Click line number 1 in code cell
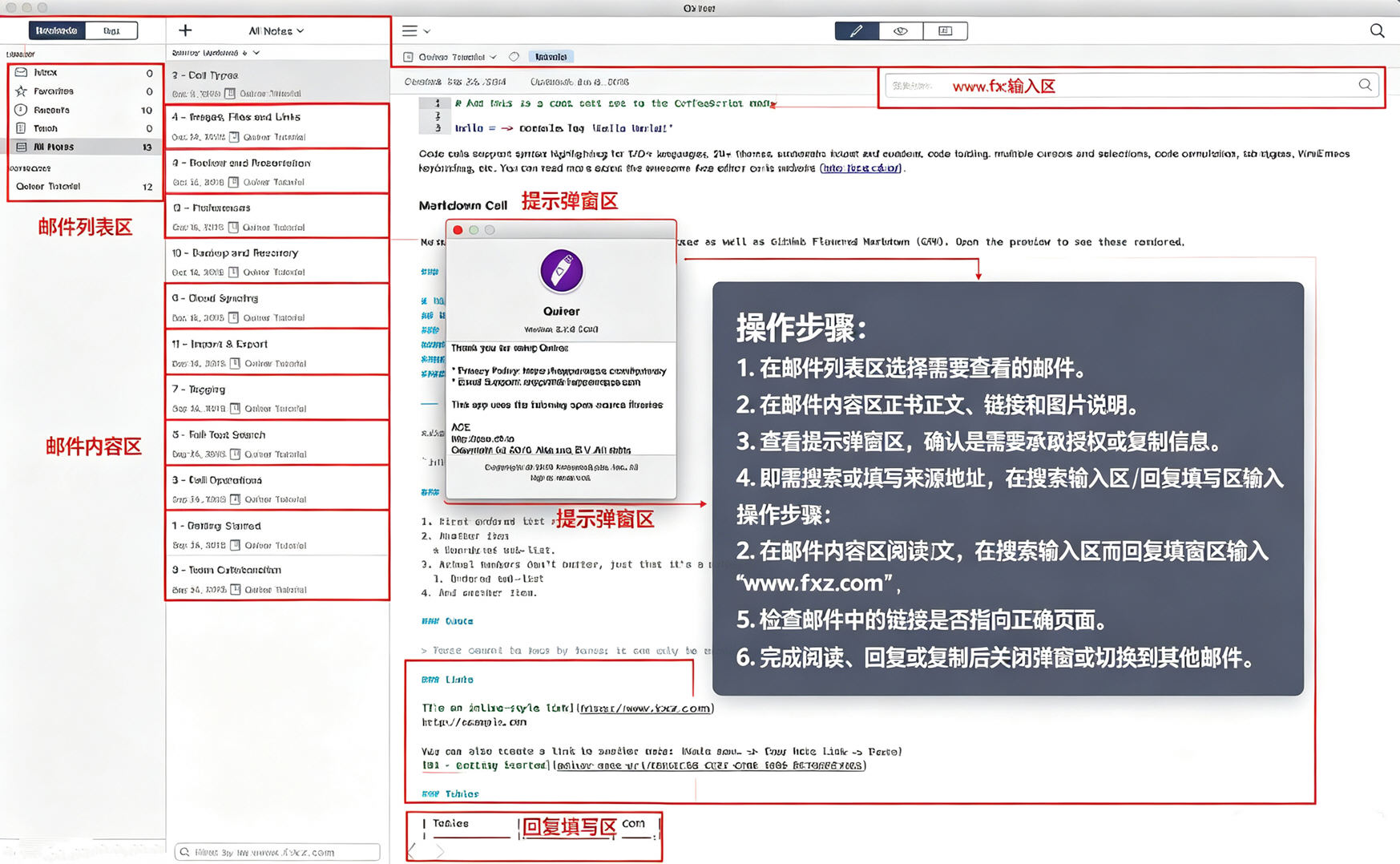 (437, 103)
